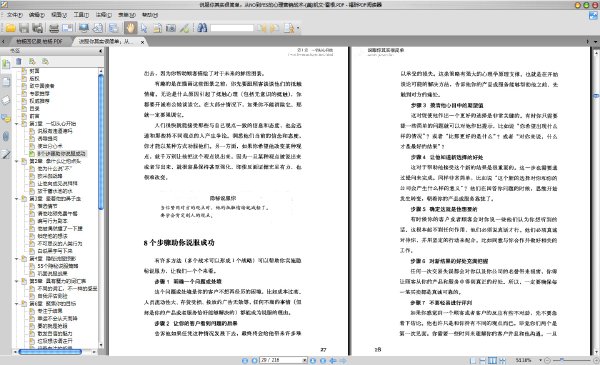Choose the arrow Select tool
Viewport: 600px width, 365px height.
click(144, 28)
